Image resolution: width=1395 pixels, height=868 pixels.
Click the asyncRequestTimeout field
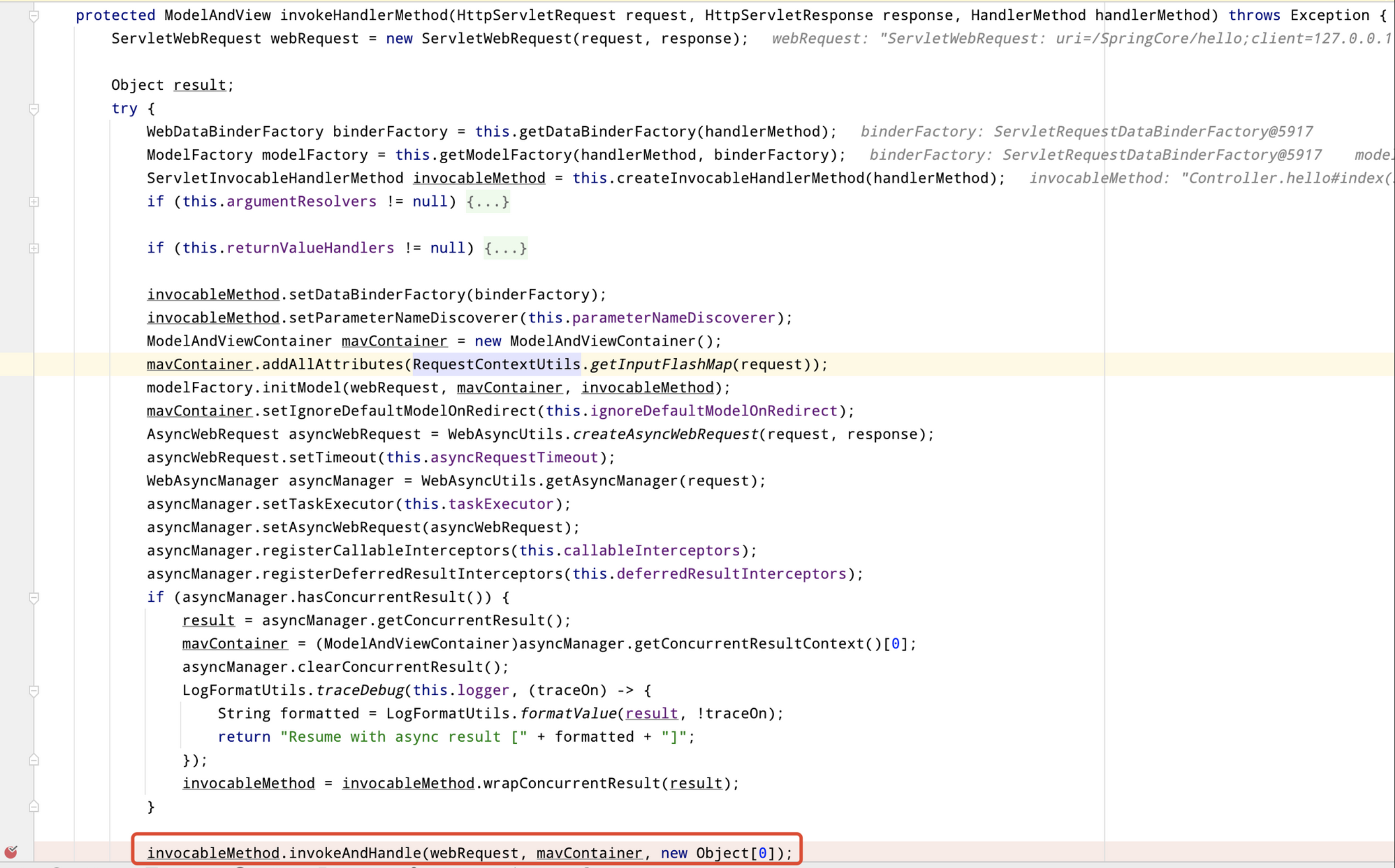tap(514, 457)
